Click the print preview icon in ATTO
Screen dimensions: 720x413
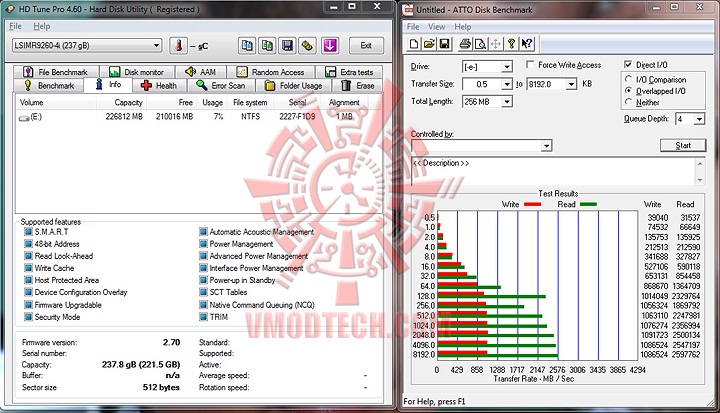point(480,44)
